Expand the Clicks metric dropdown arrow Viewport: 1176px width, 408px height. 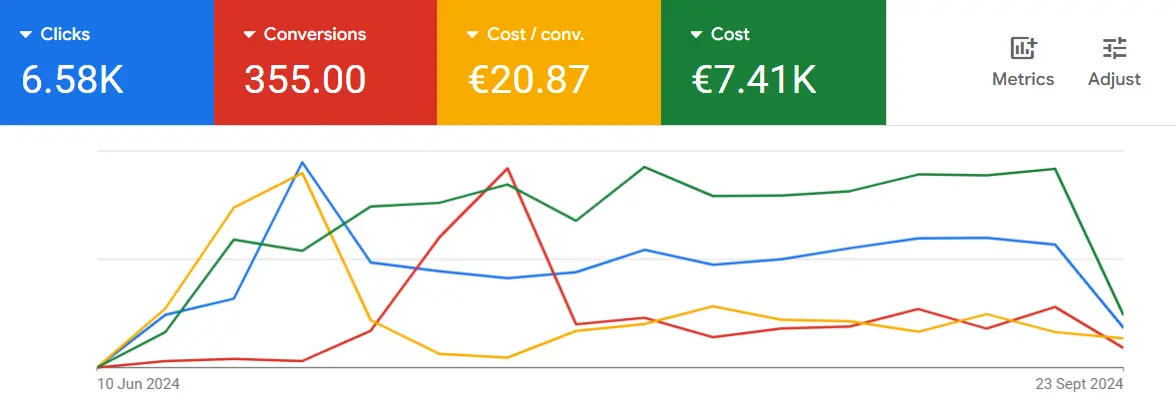pos(26,35)
